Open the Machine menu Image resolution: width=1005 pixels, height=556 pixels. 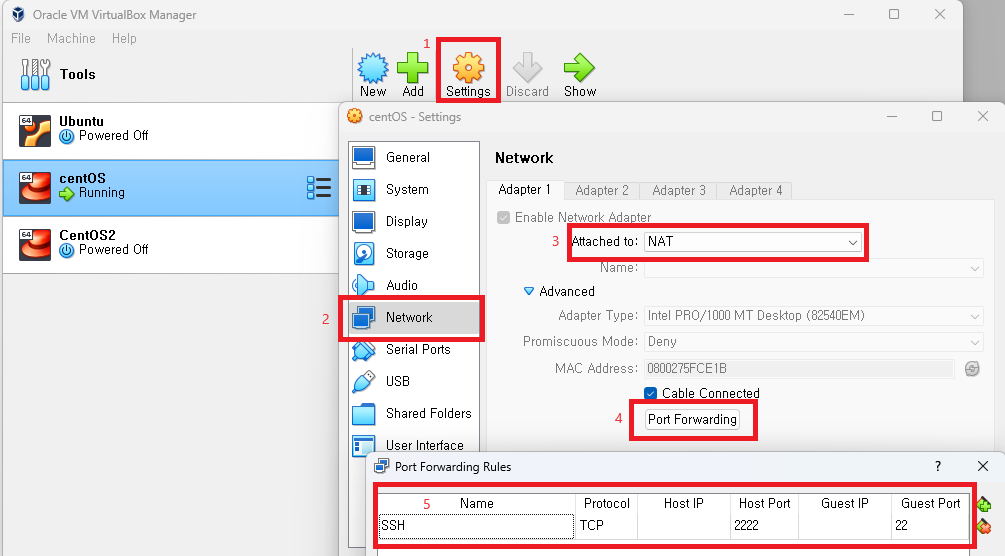(x=71, y=38)
